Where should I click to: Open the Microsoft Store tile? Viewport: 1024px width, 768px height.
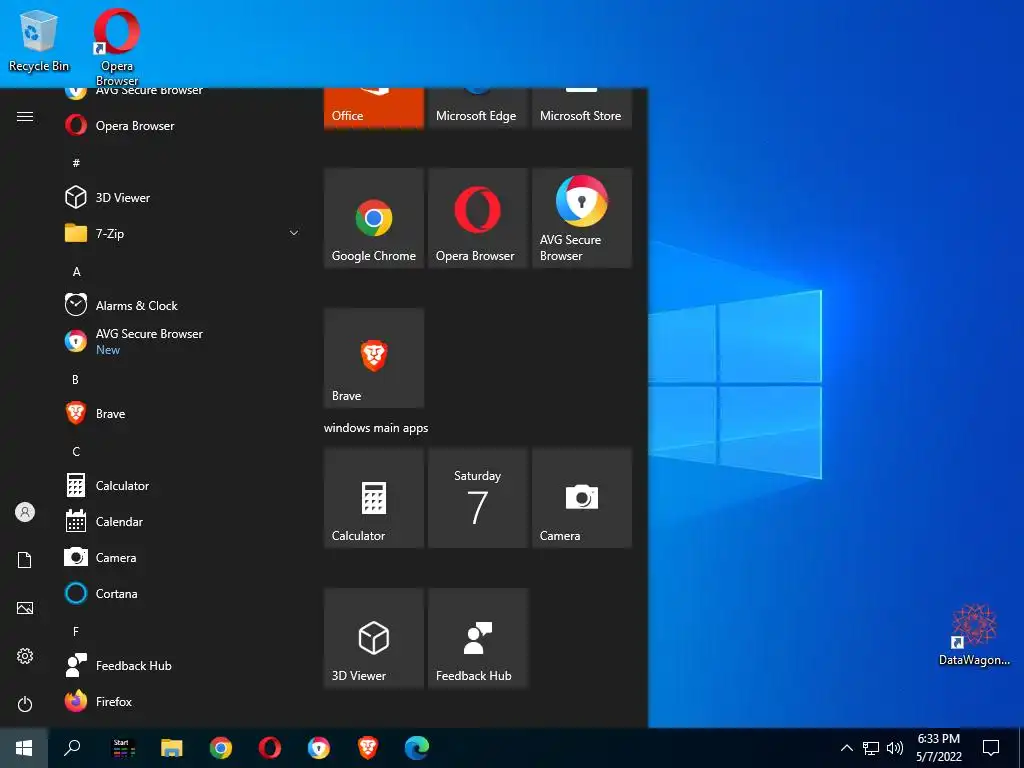point(582,108)
